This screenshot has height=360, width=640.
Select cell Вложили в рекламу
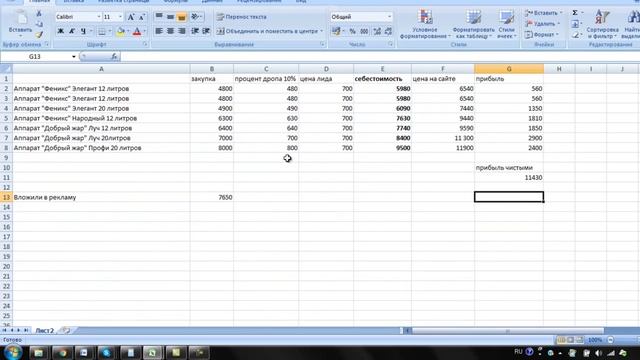(101, 197)
